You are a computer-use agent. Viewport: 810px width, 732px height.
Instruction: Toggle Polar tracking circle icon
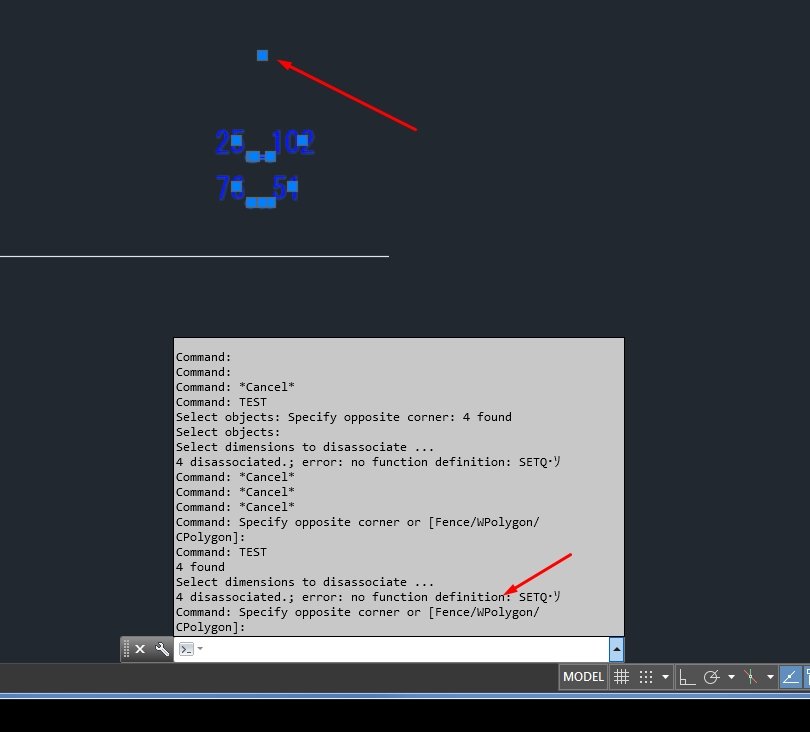712,677
